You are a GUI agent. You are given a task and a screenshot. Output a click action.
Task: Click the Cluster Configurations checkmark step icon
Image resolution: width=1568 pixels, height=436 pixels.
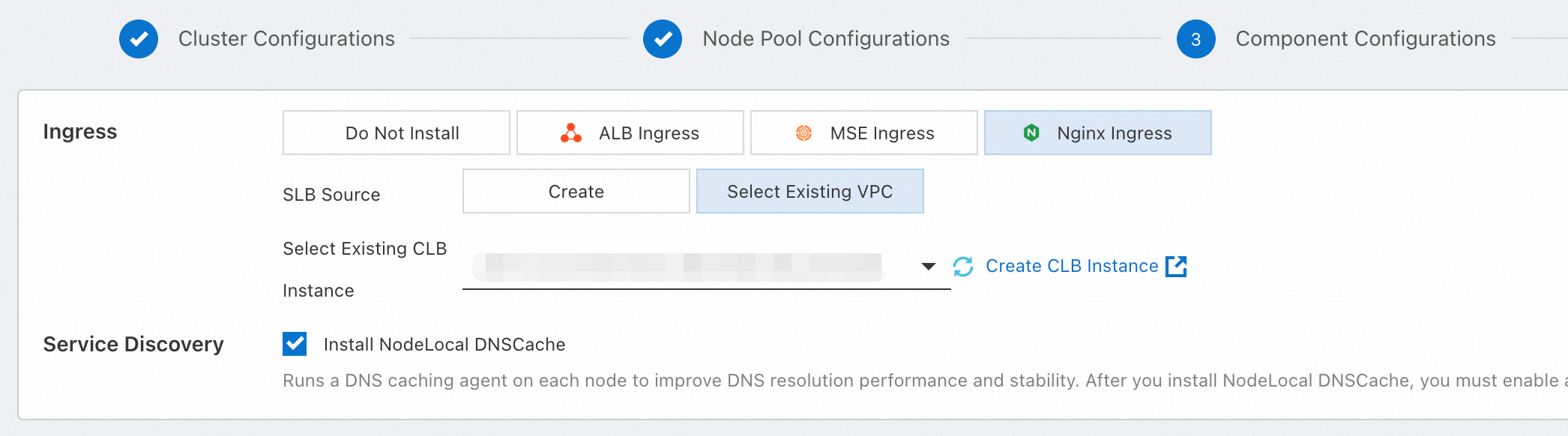click(x=139, y=39)
